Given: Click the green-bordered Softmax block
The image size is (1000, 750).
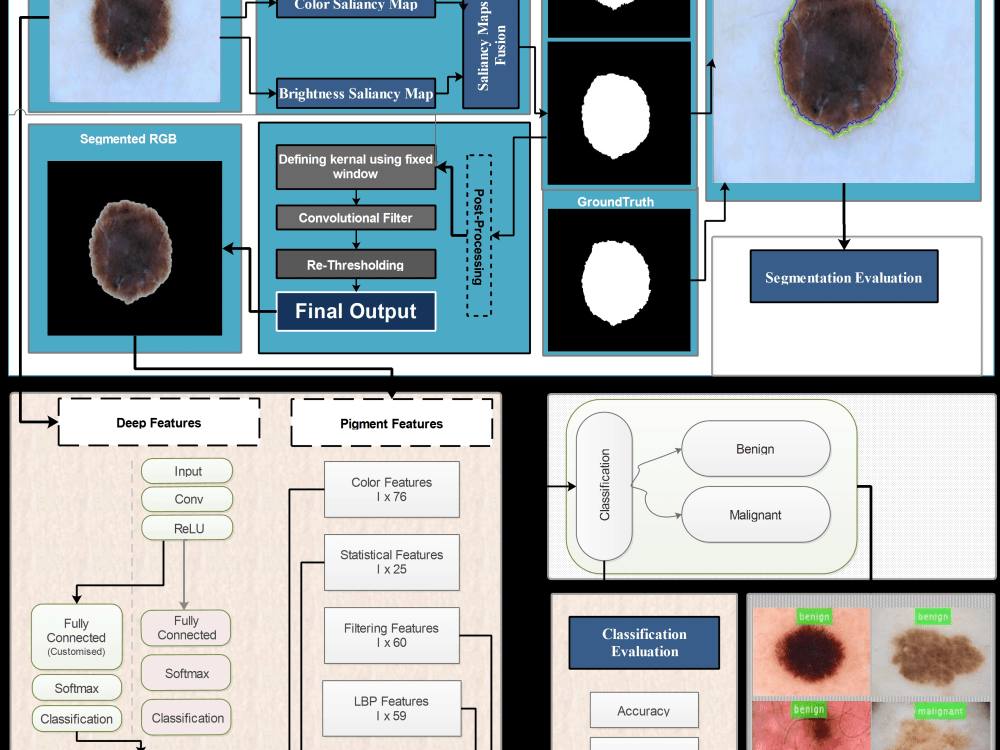Looking at the screenshot, I should [x=77, y=688].
